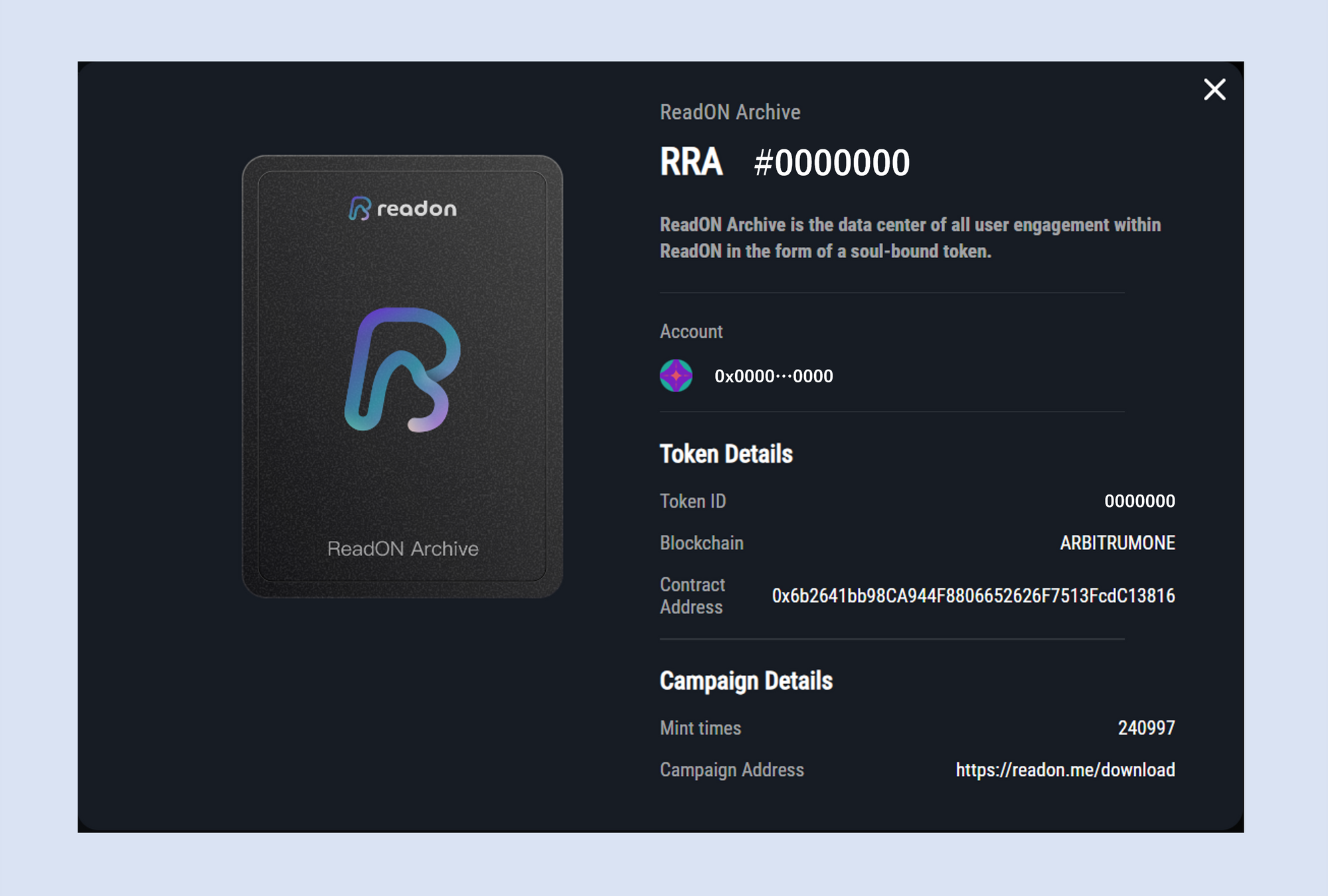This screenshot has height=896, width=1328.
Task: Click the Account section label
Action: click(691, 331)
